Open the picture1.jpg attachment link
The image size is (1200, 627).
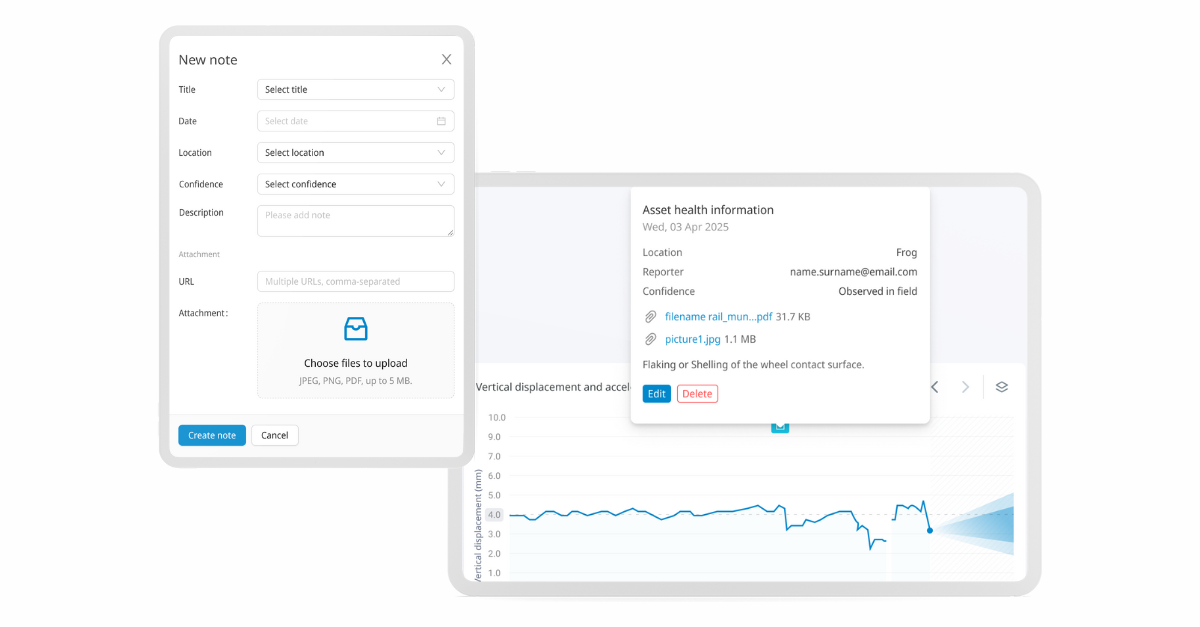[692, 340]
